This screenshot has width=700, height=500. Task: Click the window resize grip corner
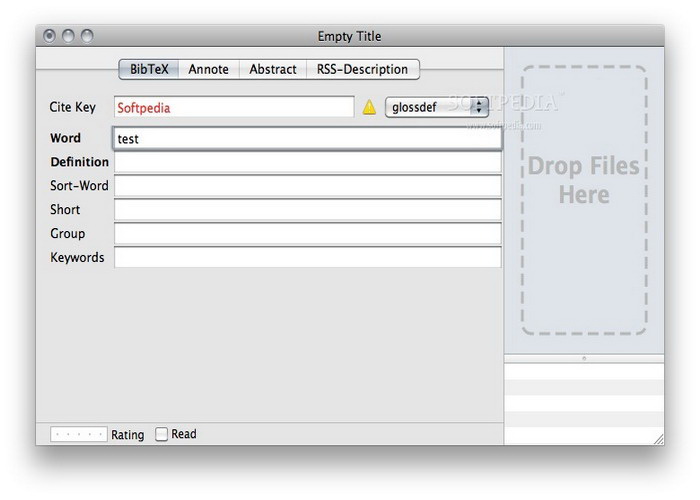click(658, 439)
